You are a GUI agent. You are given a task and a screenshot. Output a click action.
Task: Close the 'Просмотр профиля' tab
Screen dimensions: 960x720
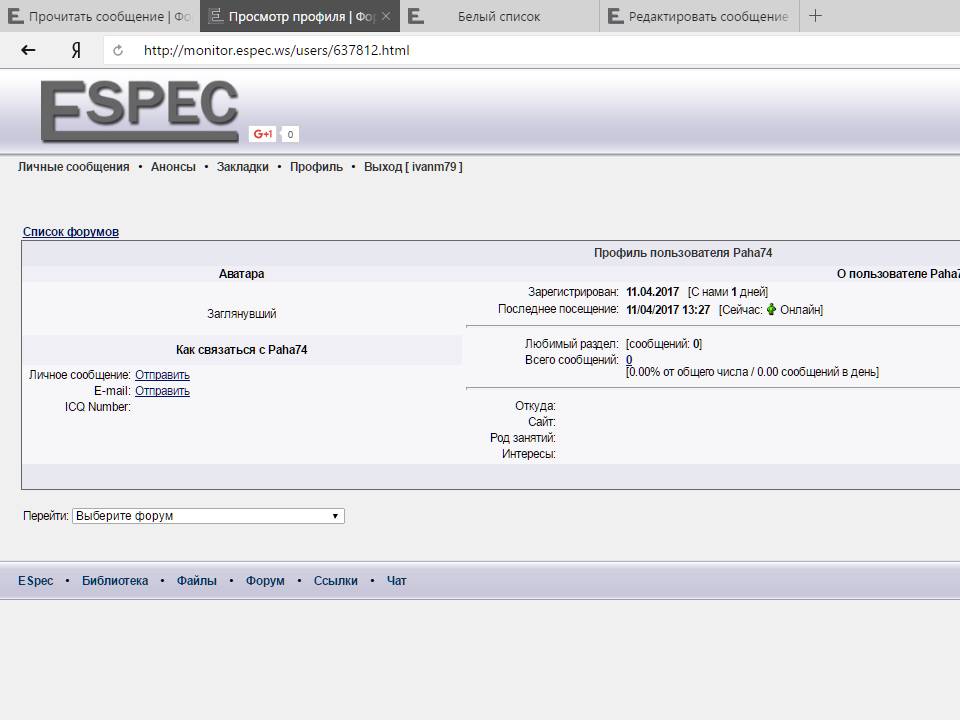(x=386, y=17)
